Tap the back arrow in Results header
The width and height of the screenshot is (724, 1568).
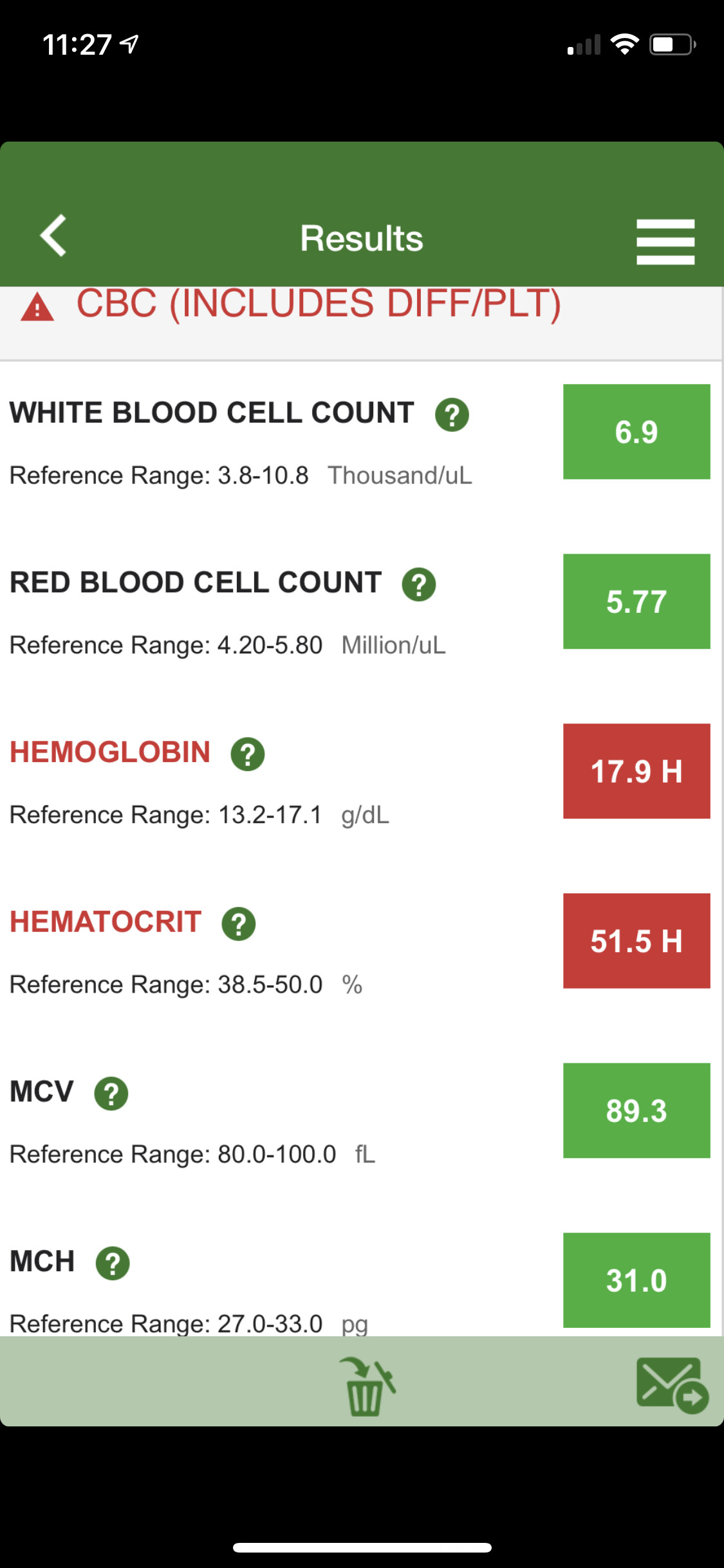[x=54, y=236]
